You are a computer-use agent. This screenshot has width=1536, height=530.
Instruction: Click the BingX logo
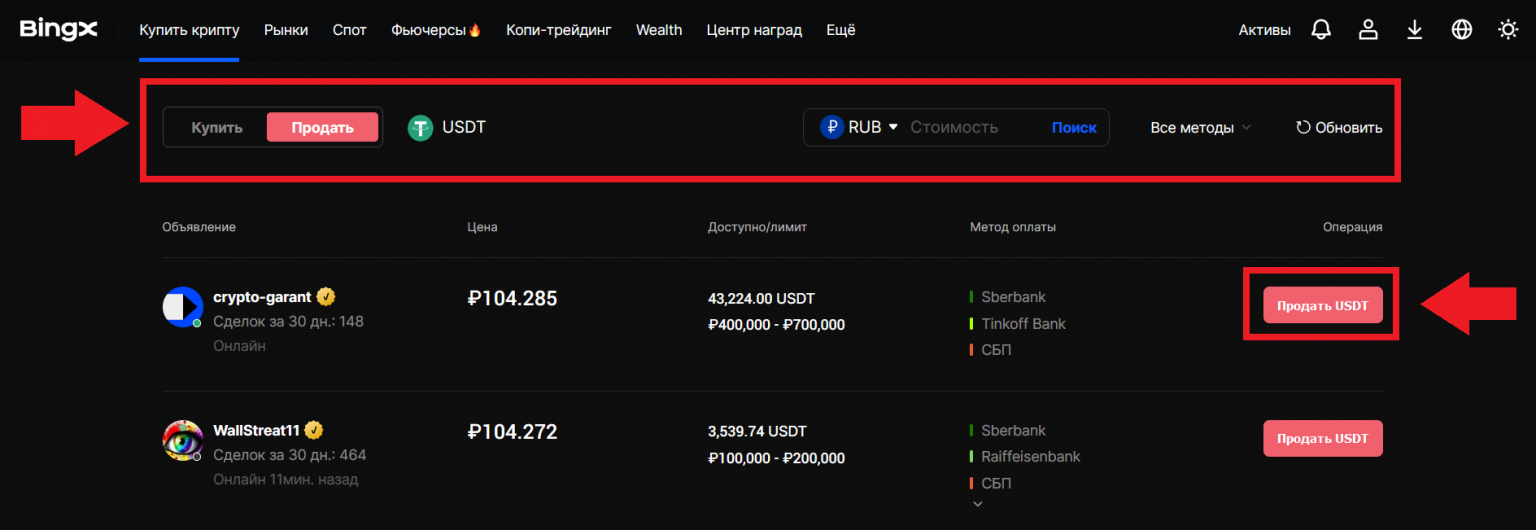(59, 30)
